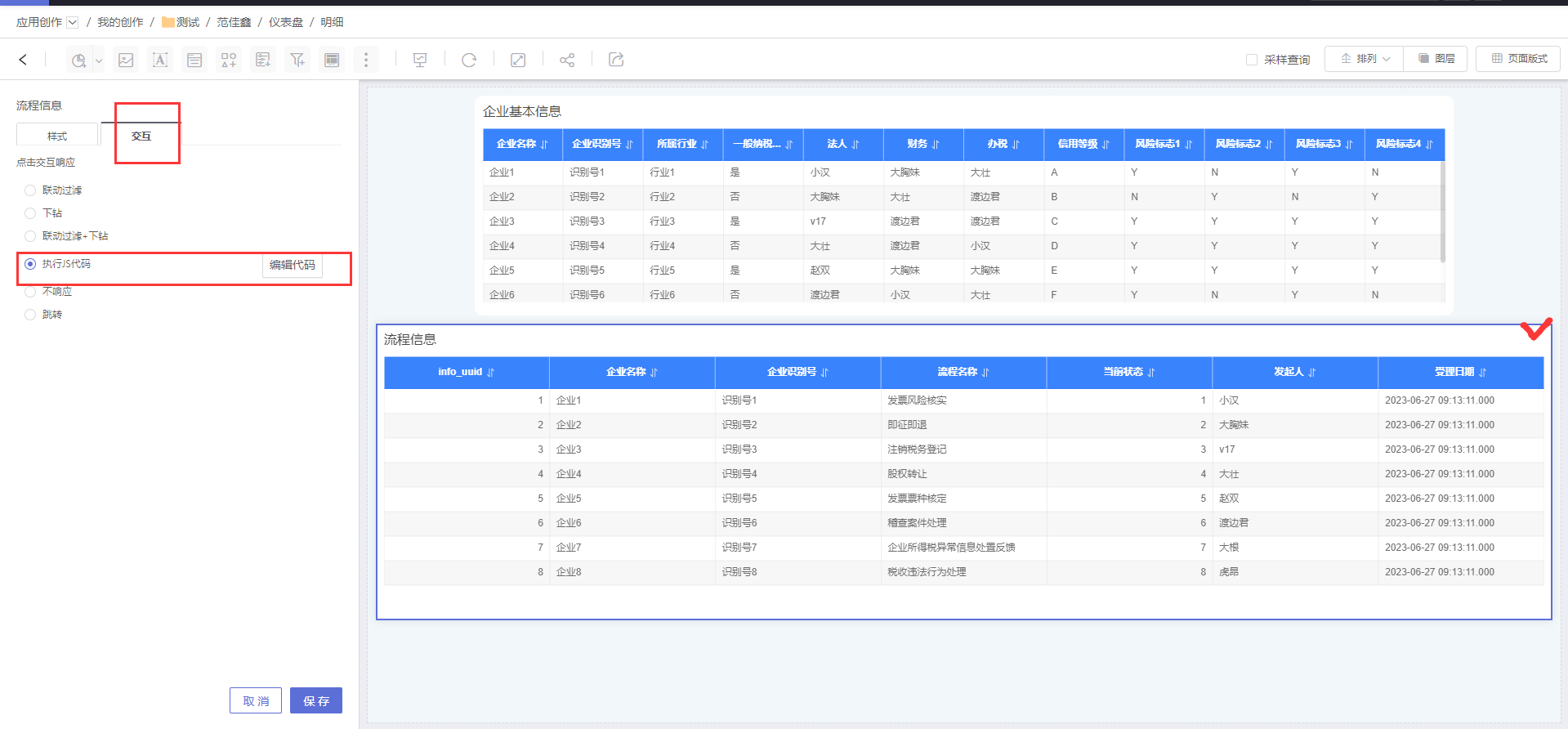Insert an image component
This screenshot has height=729, width=1568.
[x=126, y=60]
